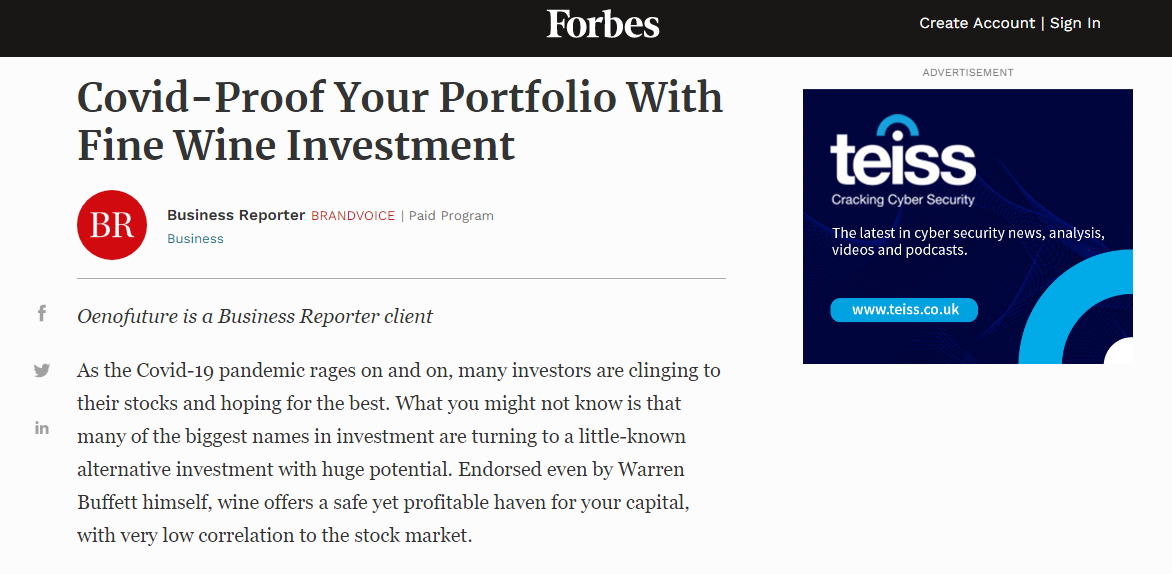
Task: Click the Paid Program label
Action: 451,216
